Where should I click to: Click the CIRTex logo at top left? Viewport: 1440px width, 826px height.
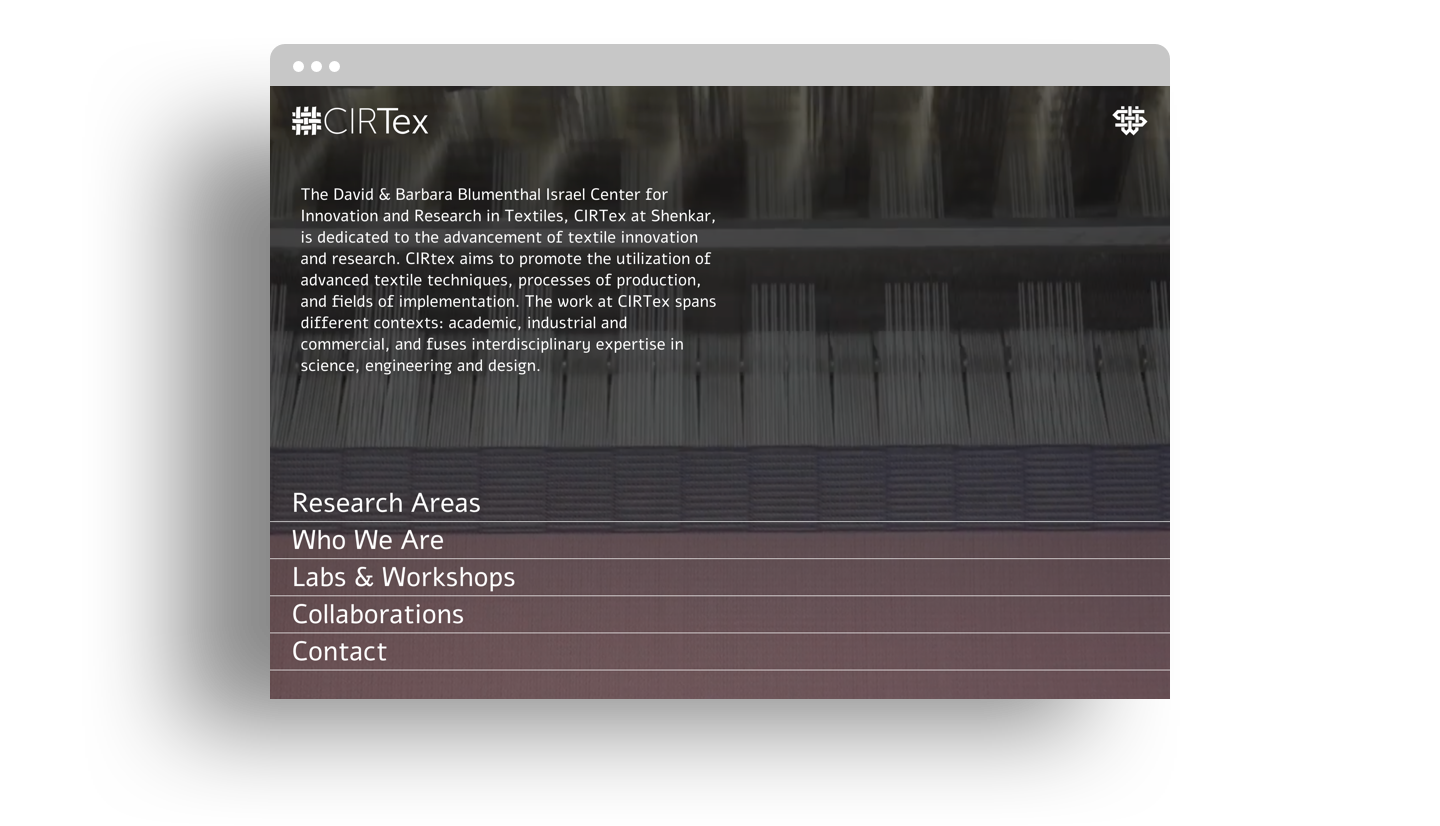(x=360, y=121)
